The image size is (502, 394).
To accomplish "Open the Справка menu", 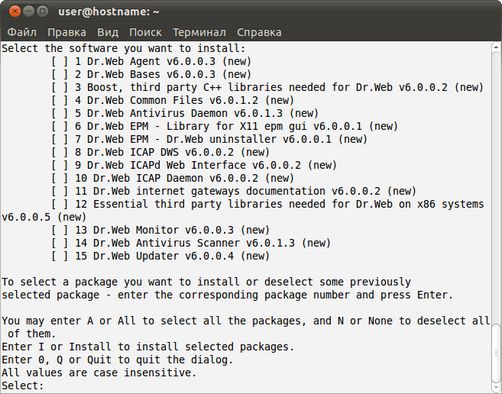I will point(259,32).
